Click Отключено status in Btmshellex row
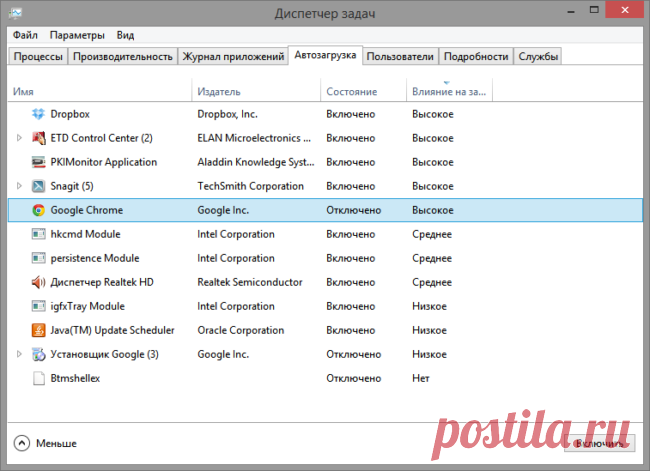 (354, 379)
